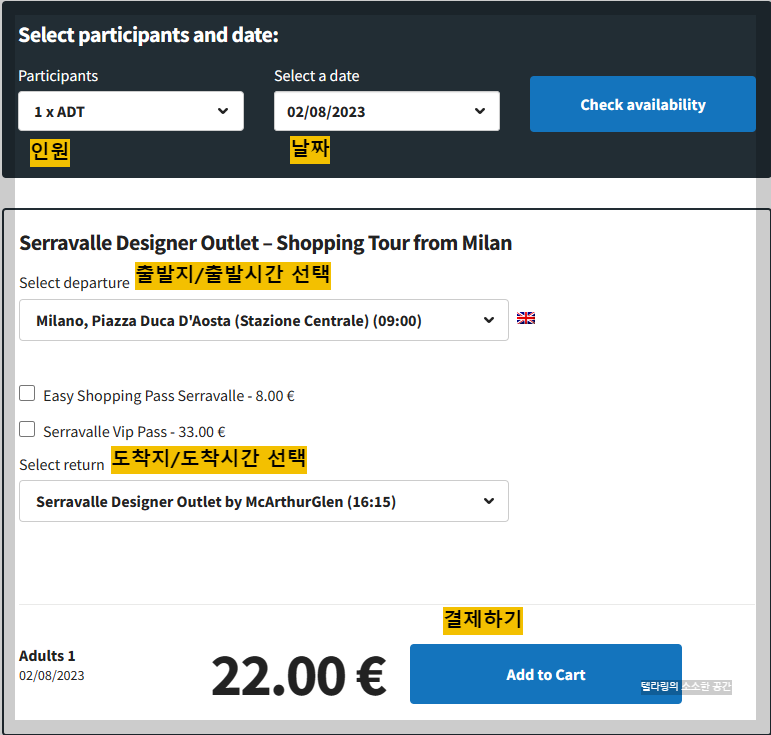Click the Select return label
The width and height of the screenshot is (771, 735).
pos(62,465)
